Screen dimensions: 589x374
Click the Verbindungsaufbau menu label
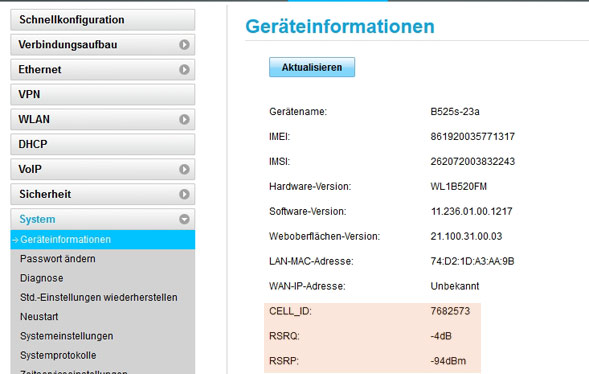pyautogui.click(x=68, y=45)
